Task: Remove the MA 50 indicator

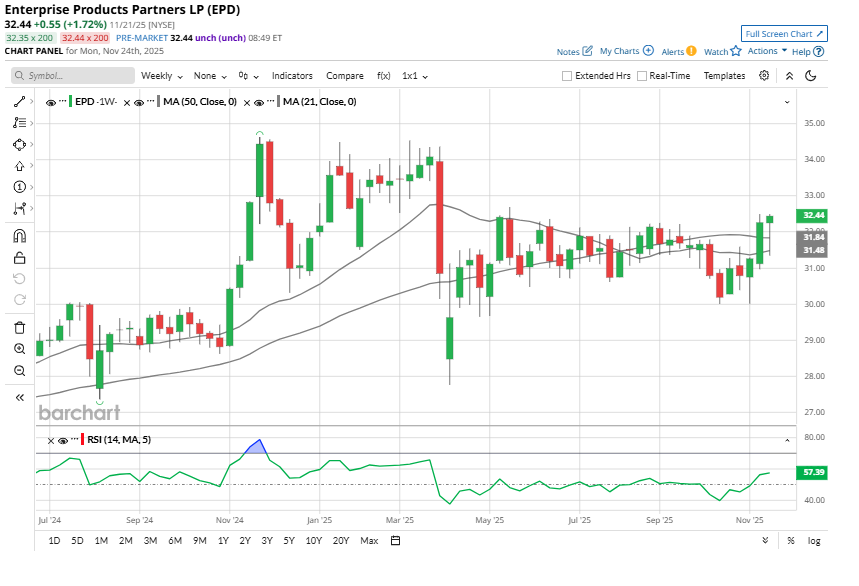Action: click(x=127, y=102)
